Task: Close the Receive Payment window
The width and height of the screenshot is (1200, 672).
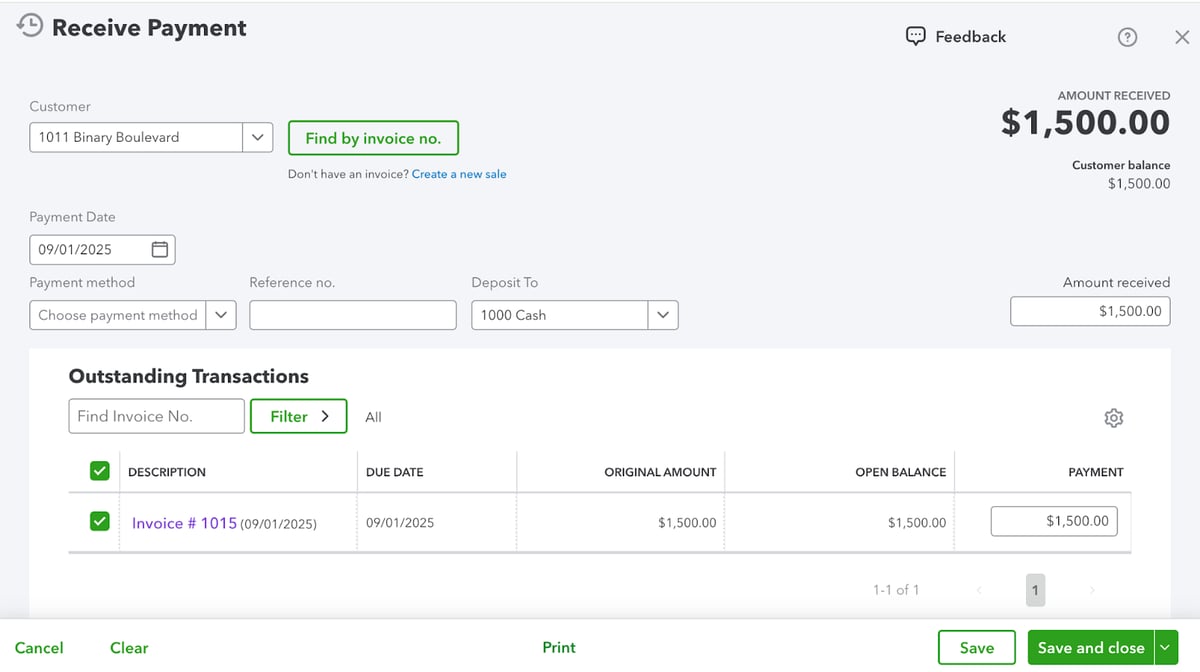Action: coord(1181,37)
